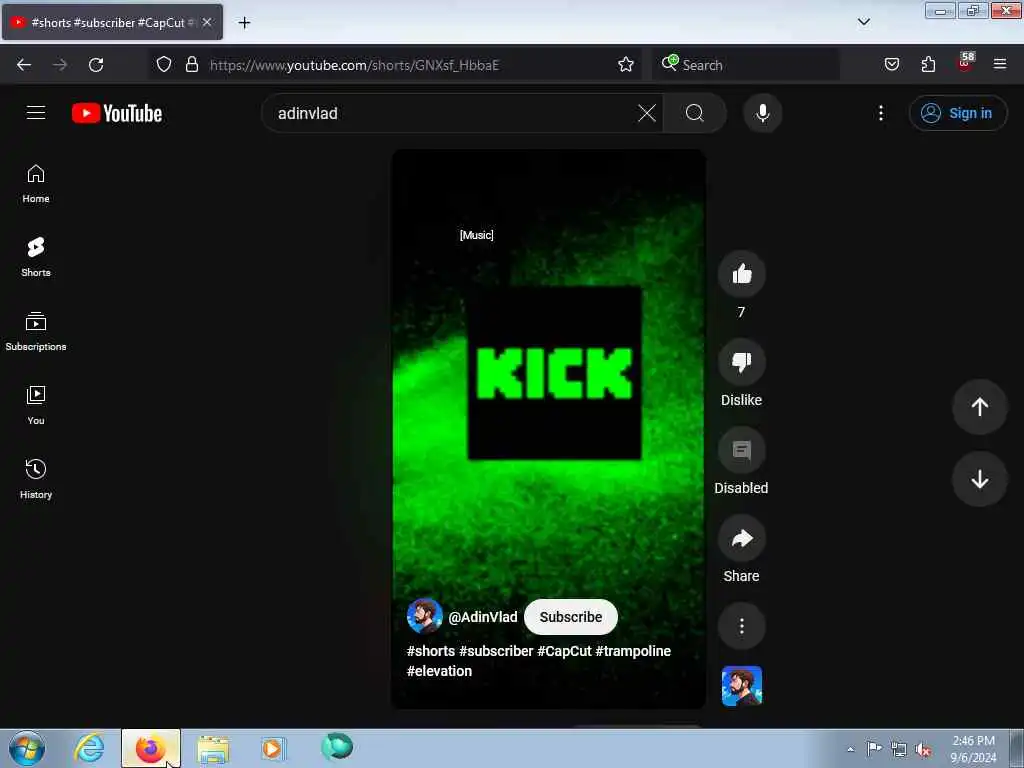
Task: Open the YouTube guide hamburger menu
Action: pos(36,113)
